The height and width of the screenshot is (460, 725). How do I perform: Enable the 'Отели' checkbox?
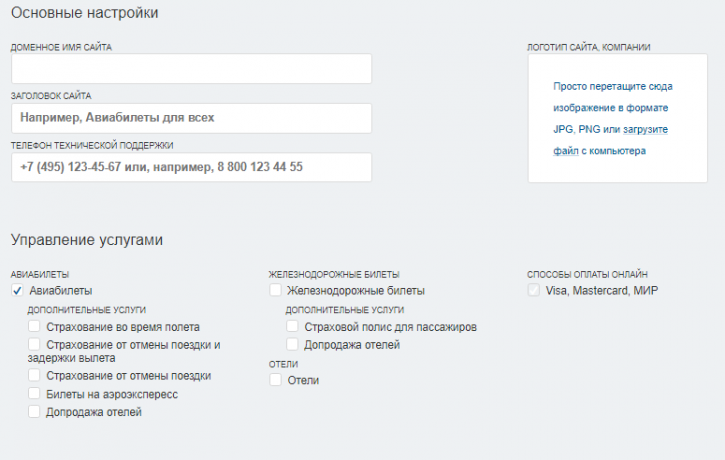(x=275, y=380)
